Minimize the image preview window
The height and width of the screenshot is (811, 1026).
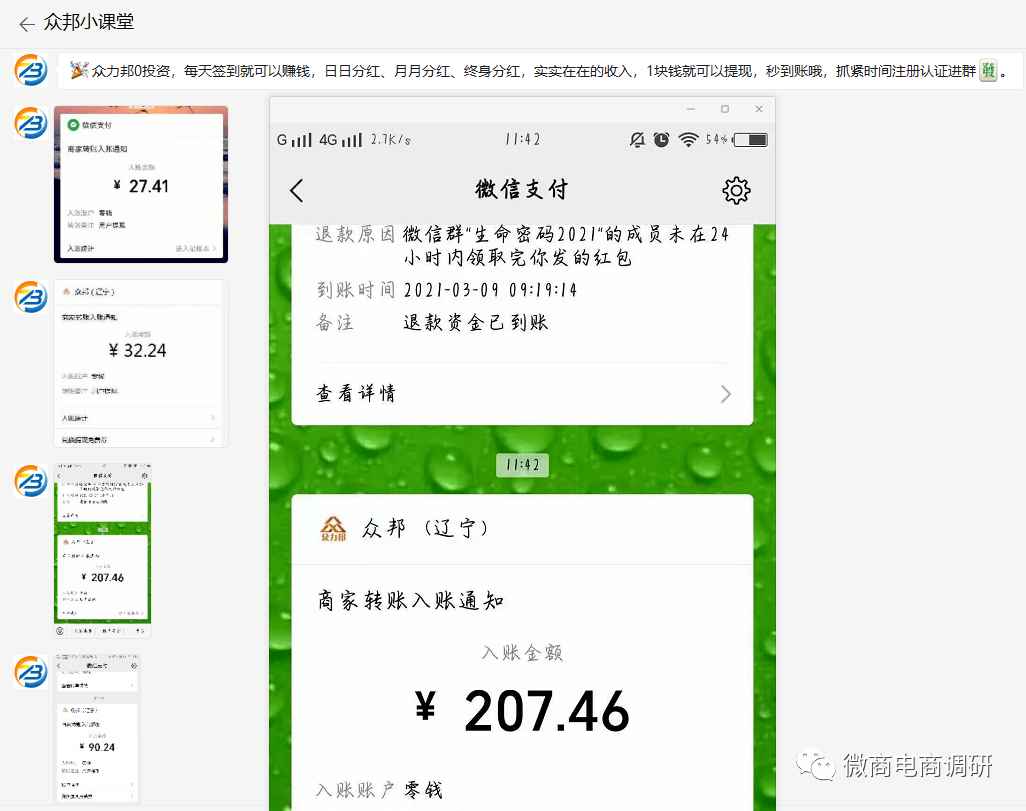(x=691, y=109)
